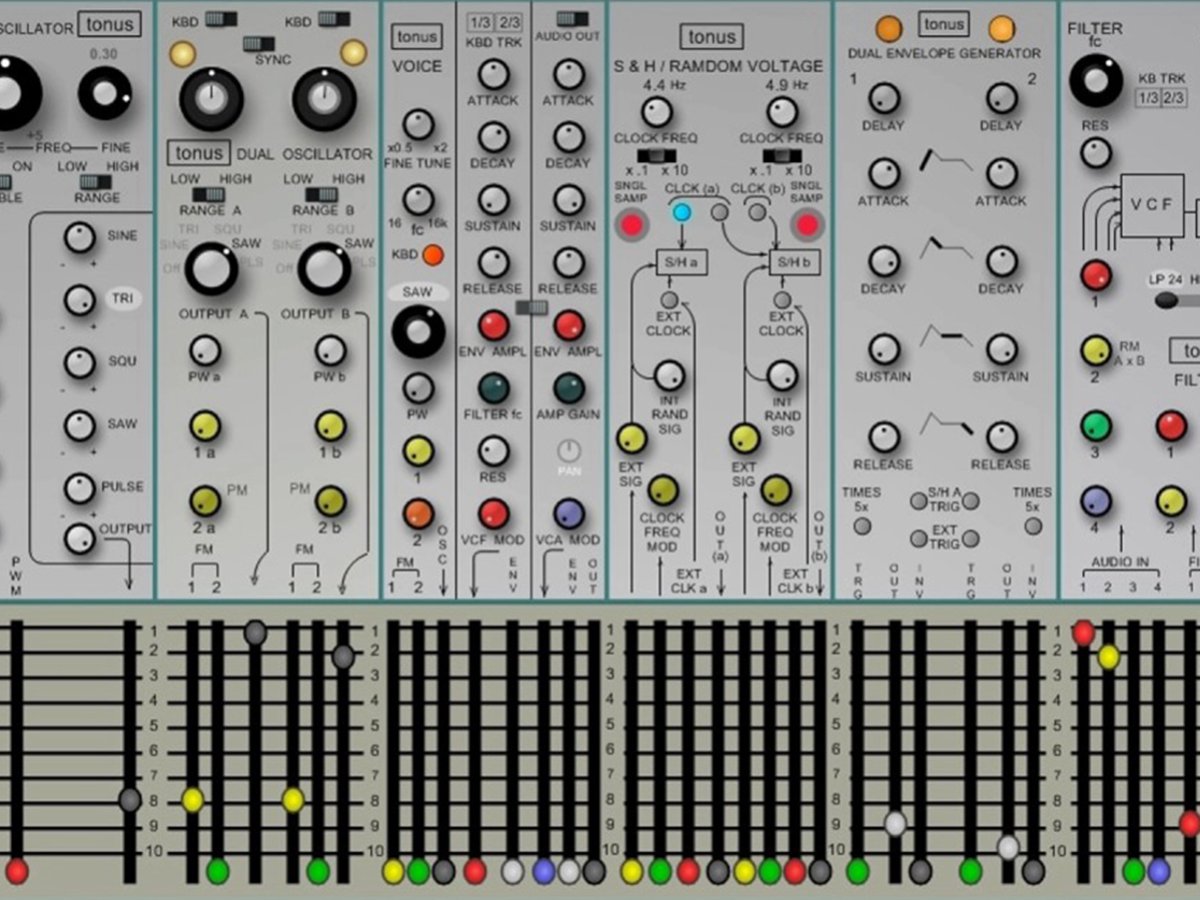This screenshot has height=900, width=1200.
Task: Open the SAW waveform selector in Voice
Action: [418, 293]
